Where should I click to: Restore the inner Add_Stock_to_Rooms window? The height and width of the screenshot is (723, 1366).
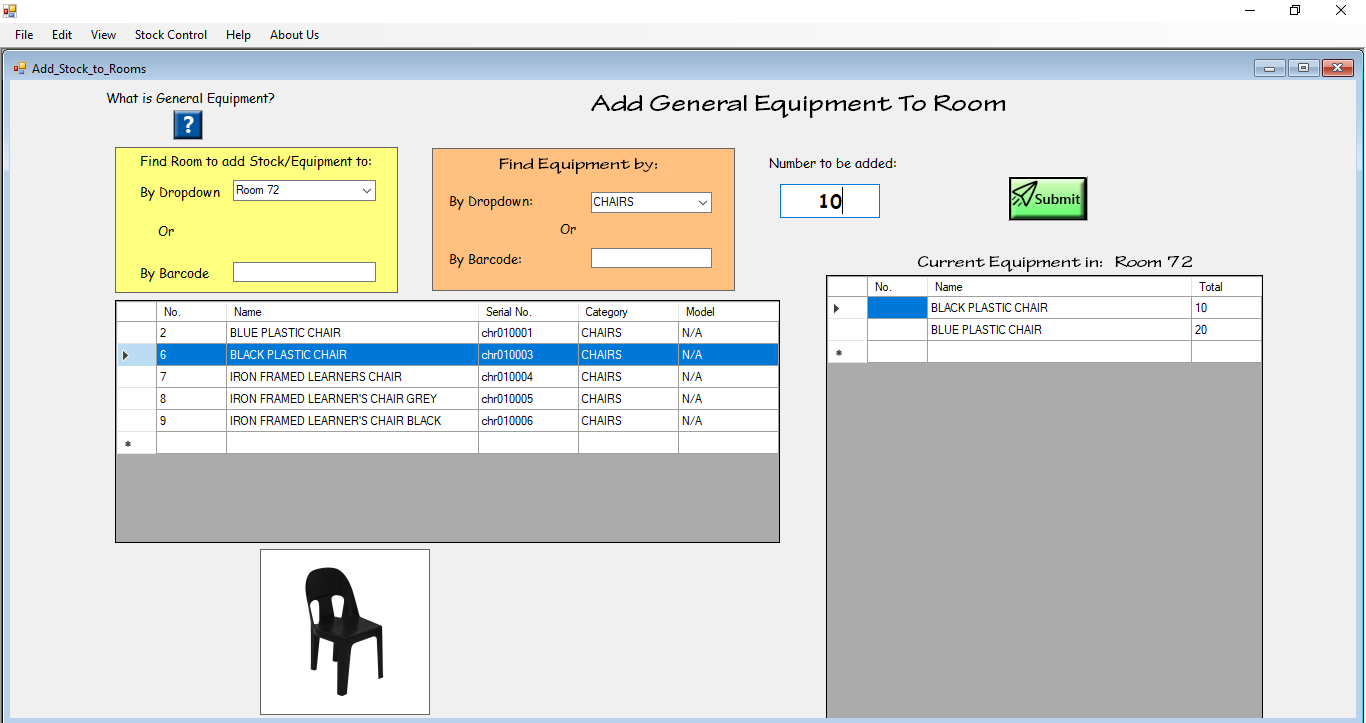[x=1303, y=68]
